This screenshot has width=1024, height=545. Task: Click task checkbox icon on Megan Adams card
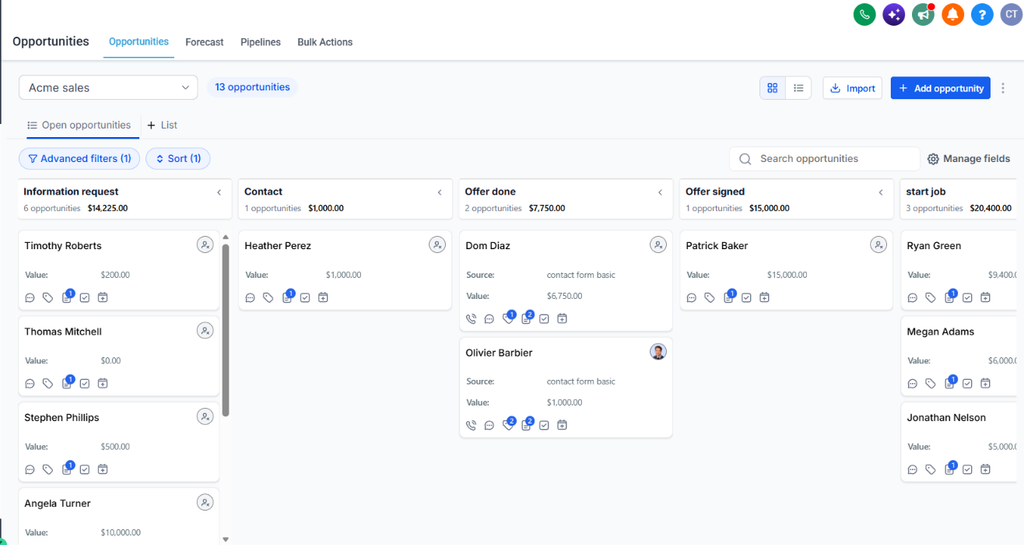(967, 383)
